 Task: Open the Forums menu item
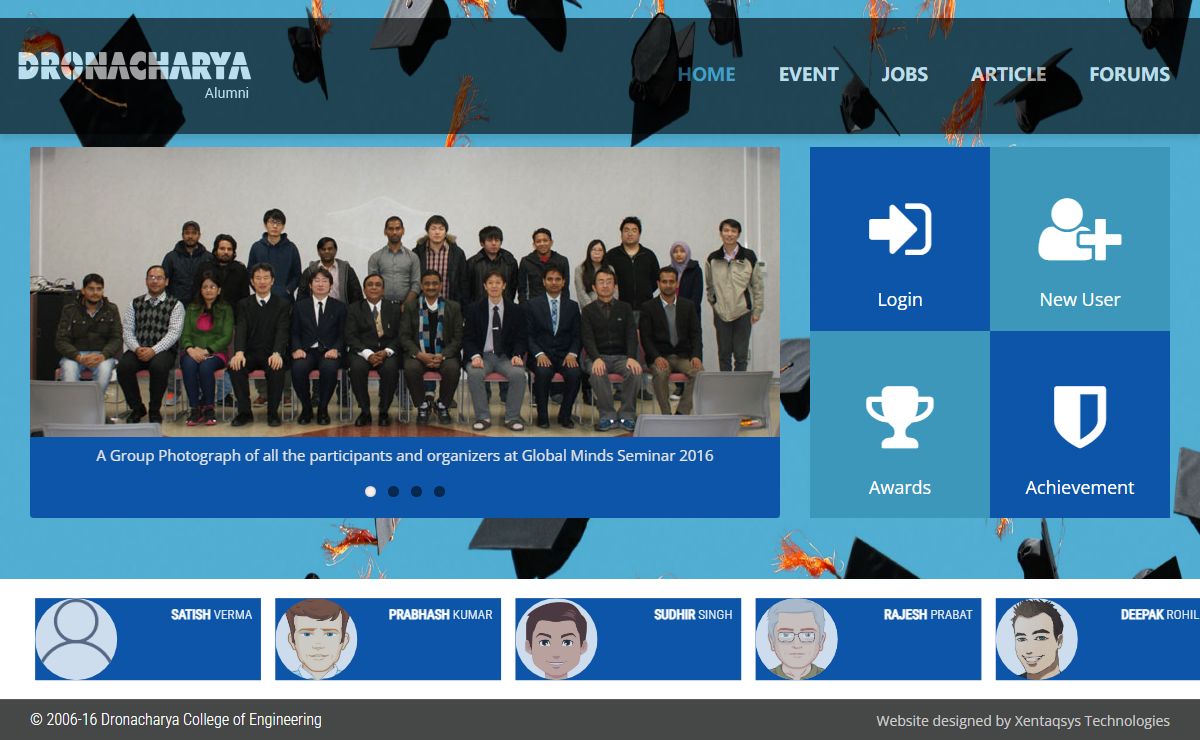coord(1129,74)
